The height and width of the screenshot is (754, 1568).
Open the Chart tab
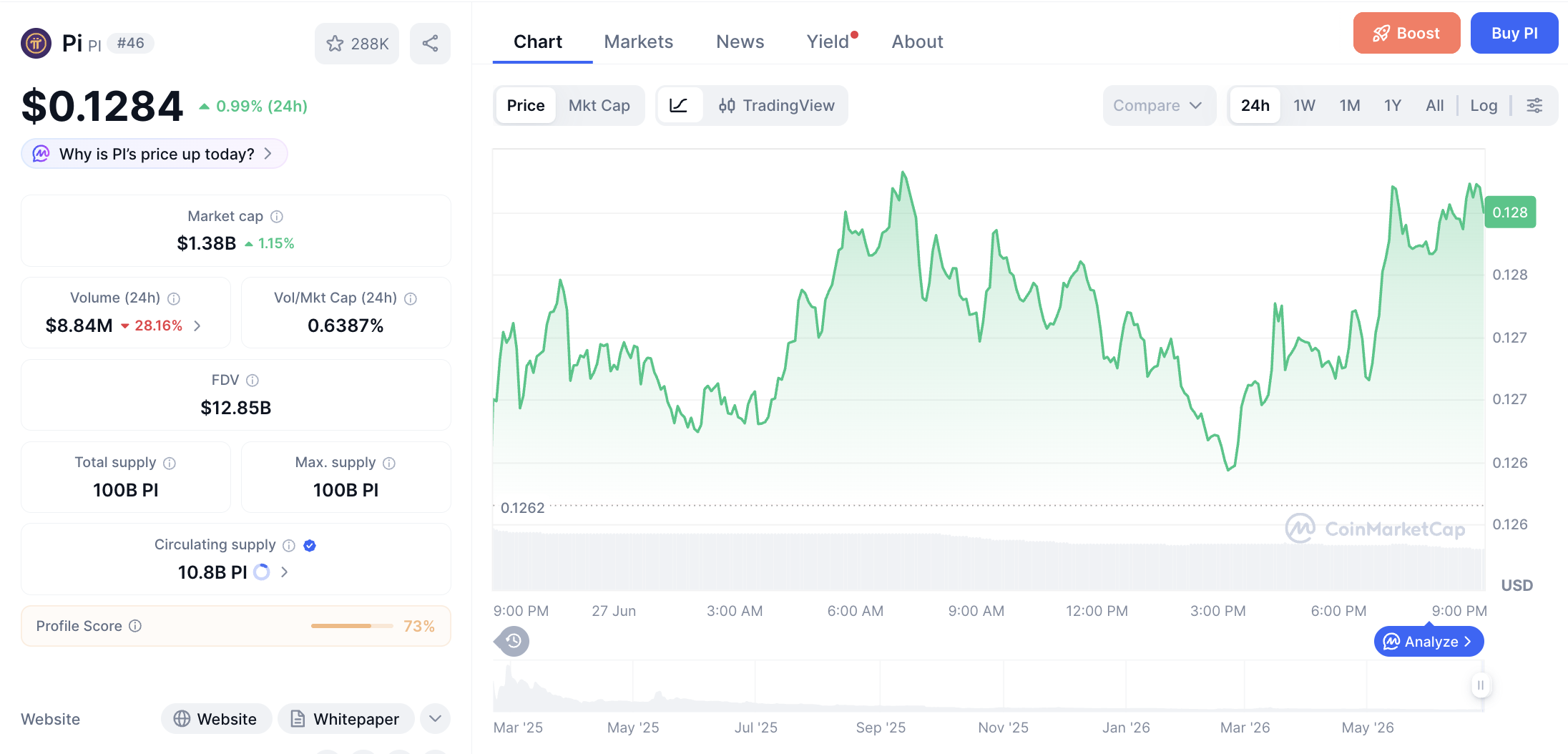[538, 41]
